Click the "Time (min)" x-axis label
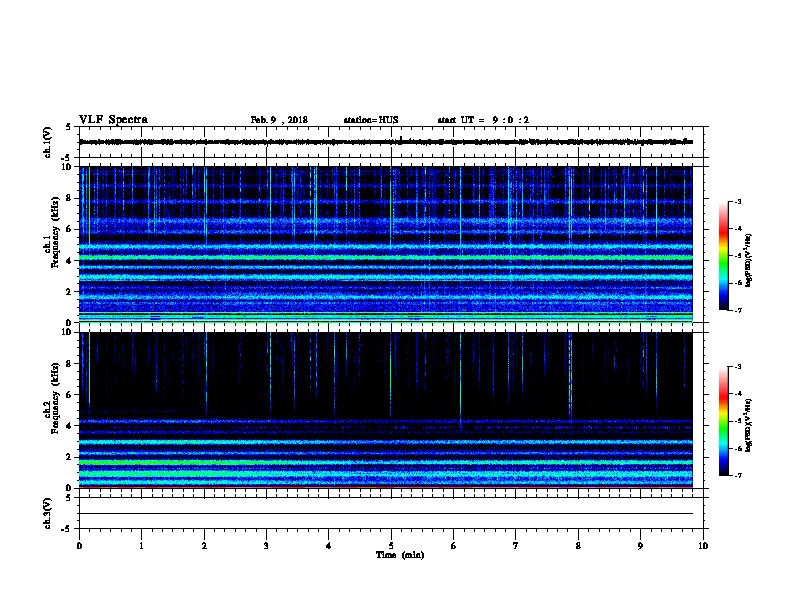Screen dimensions: 792x612 point(400,555)
